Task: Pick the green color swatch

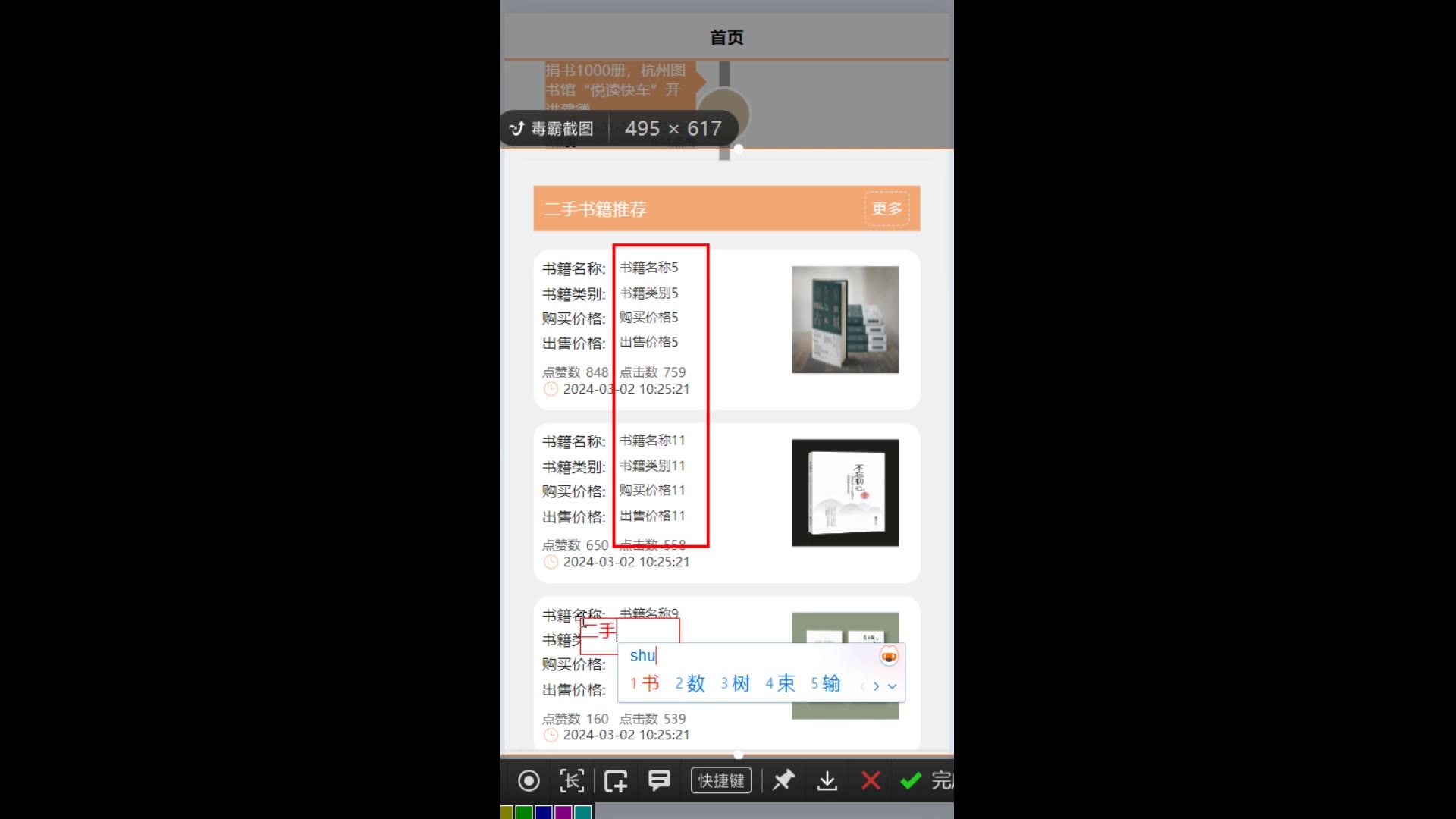Action: pos(524,812)
